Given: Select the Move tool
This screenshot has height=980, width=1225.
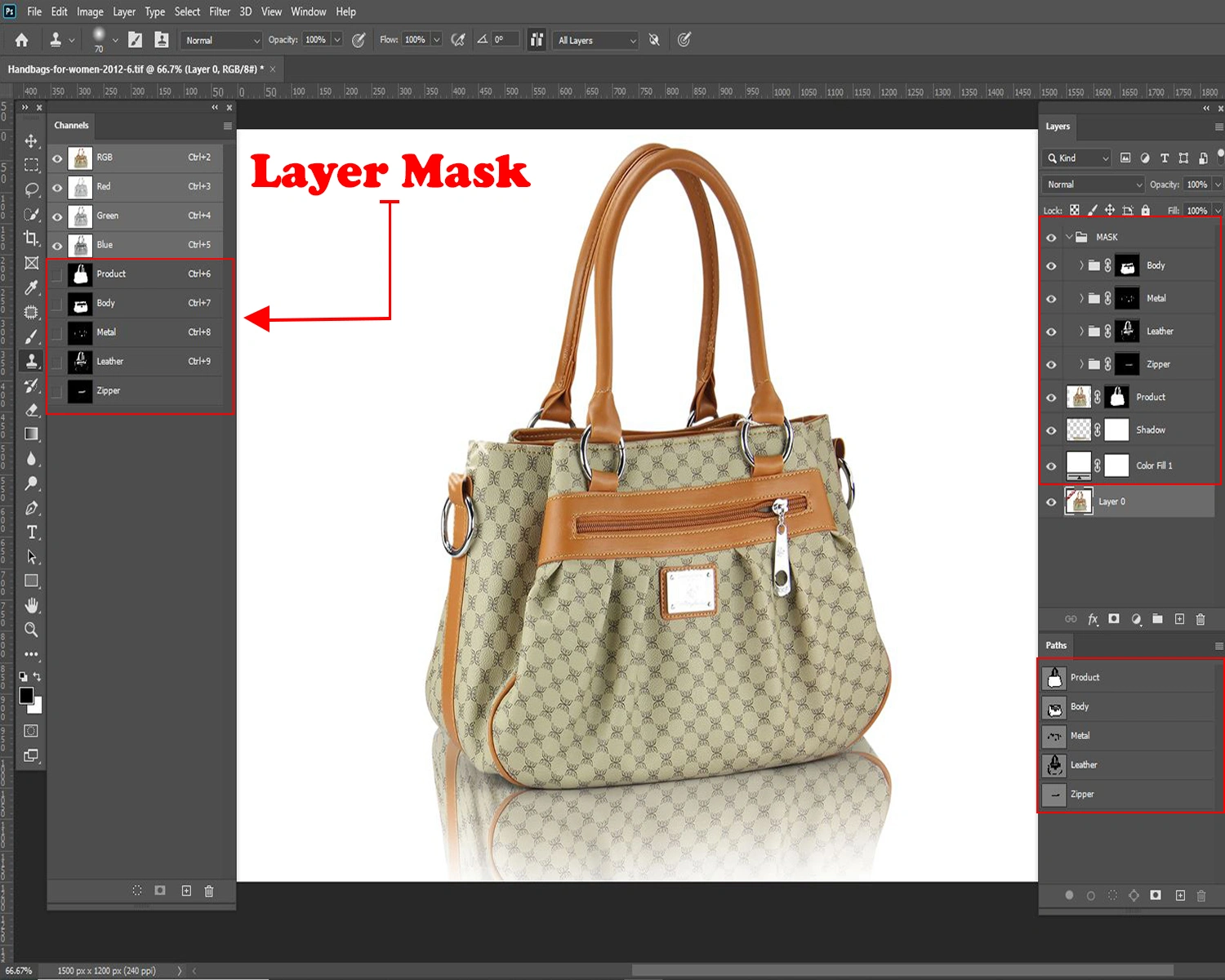Looking at the screenshot, I should pos(31,140).
